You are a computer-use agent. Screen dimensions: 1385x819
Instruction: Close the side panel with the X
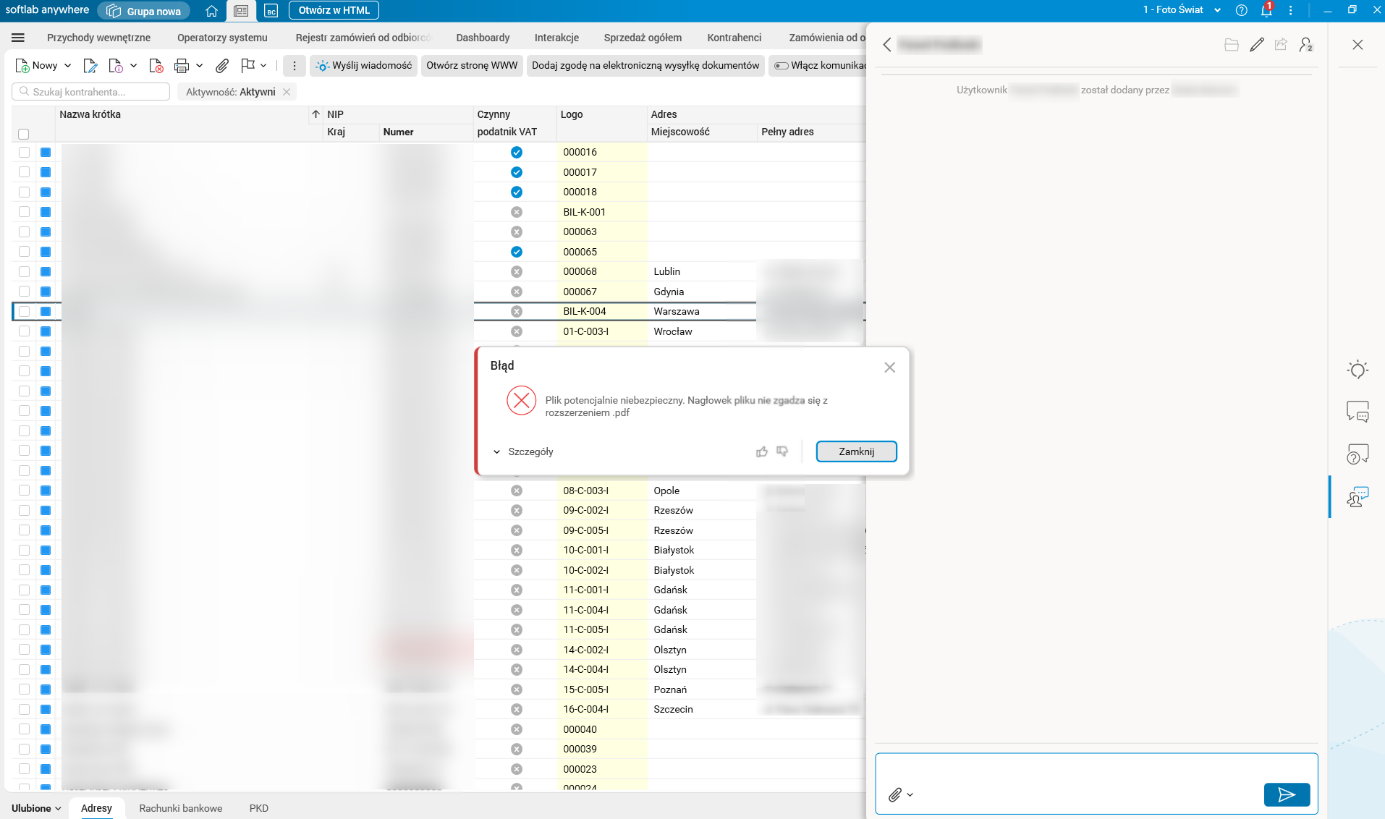(1357, 45)
